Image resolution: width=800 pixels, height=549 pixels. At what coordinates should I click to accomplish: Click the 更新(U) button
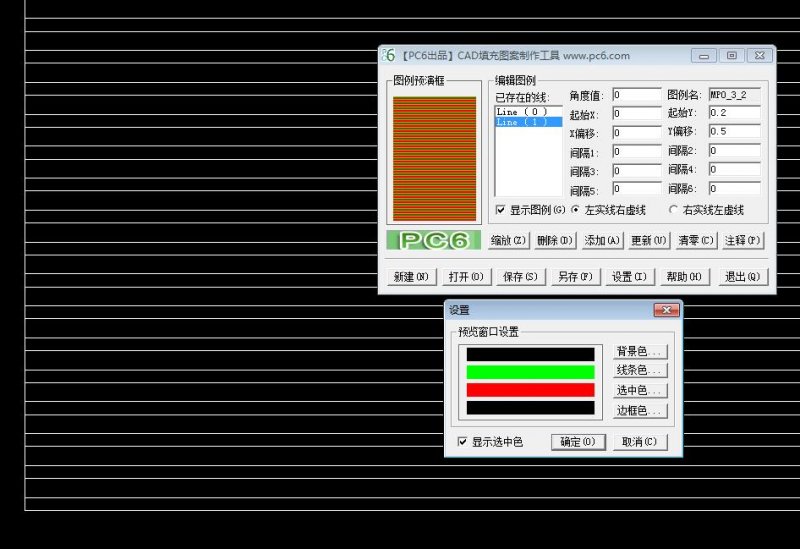649,240
